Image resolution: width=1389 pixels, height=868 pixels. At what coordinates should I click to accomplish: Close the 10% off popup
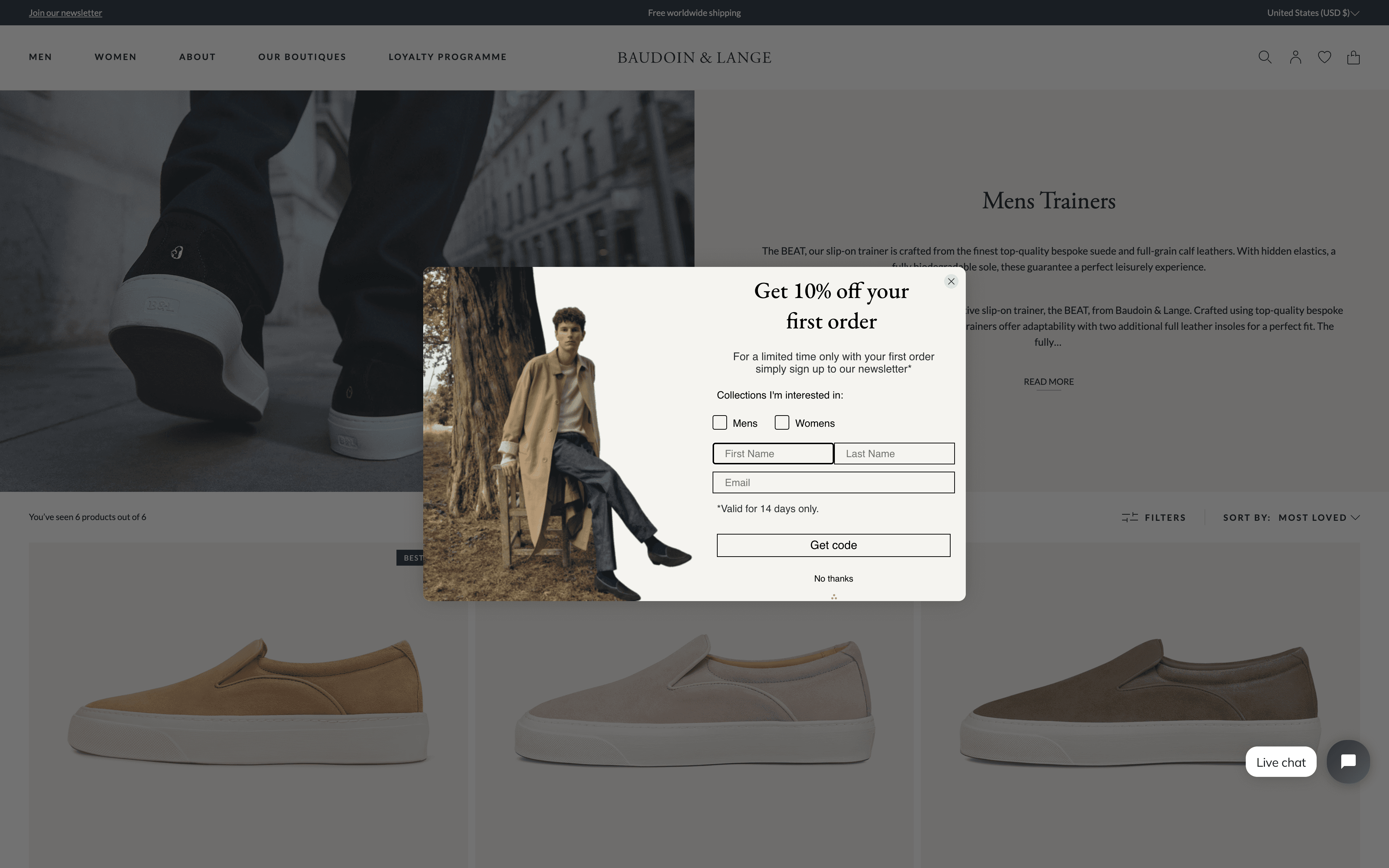tap(951, 281)
